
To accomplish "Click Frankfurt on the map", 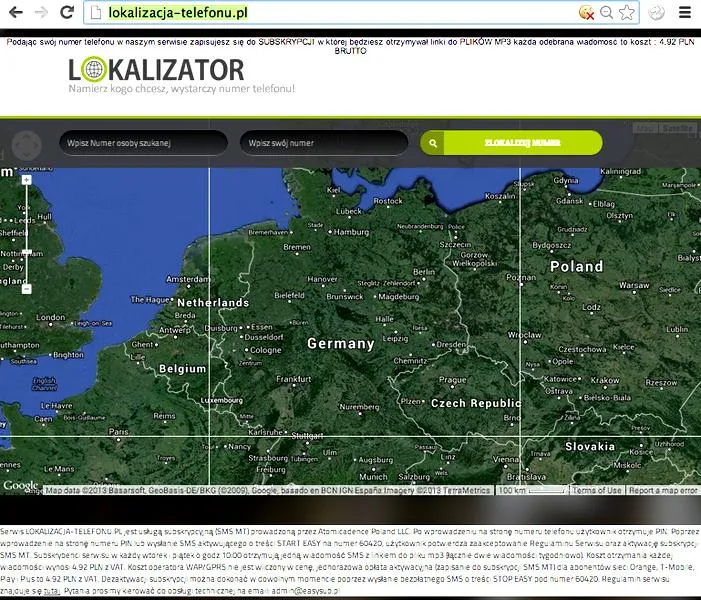I will [x=294, y=379].
